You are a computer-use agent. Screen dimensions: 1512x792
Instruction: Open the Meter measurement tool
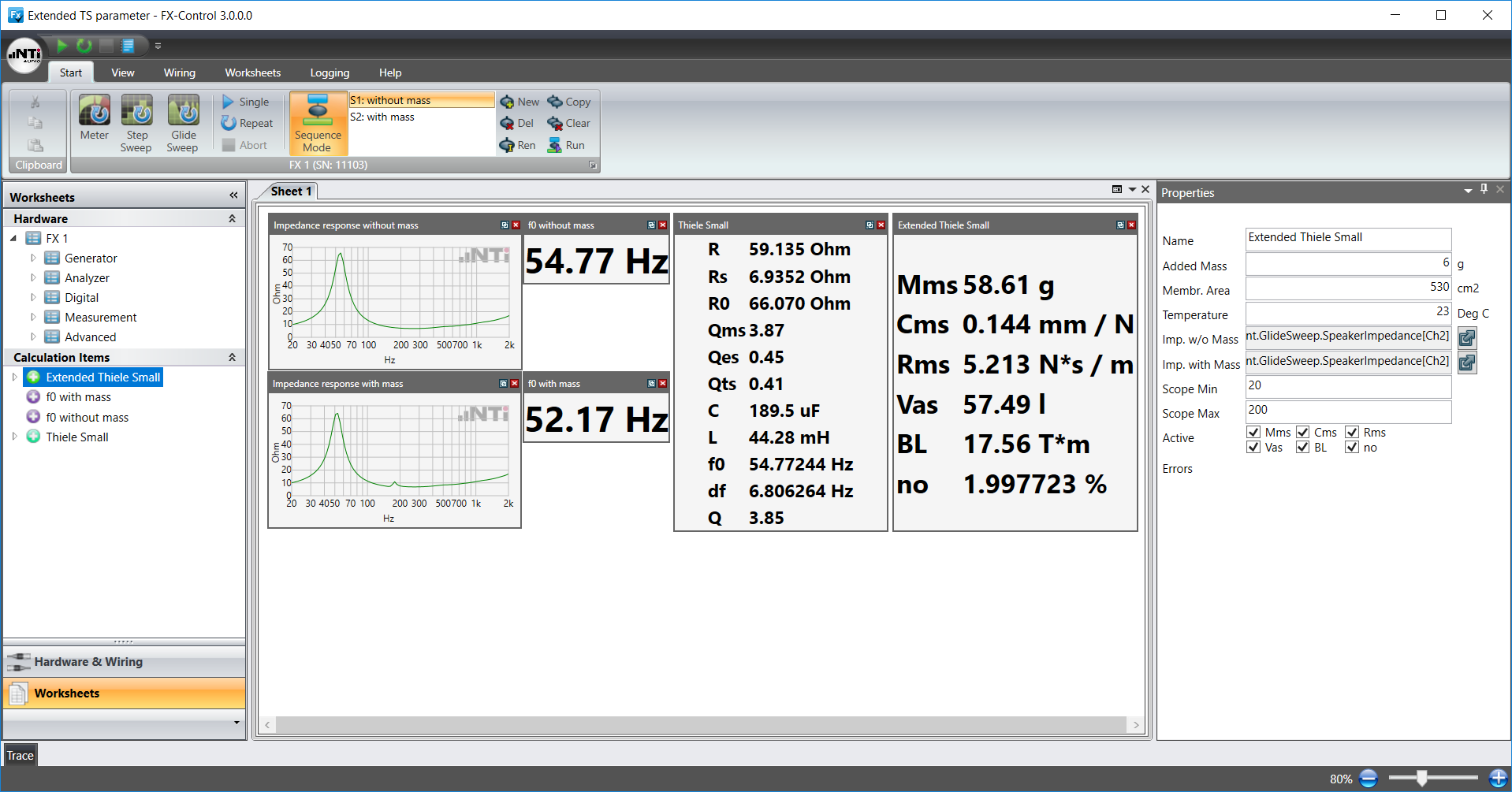pyautogui.click(x=94, y=117)
